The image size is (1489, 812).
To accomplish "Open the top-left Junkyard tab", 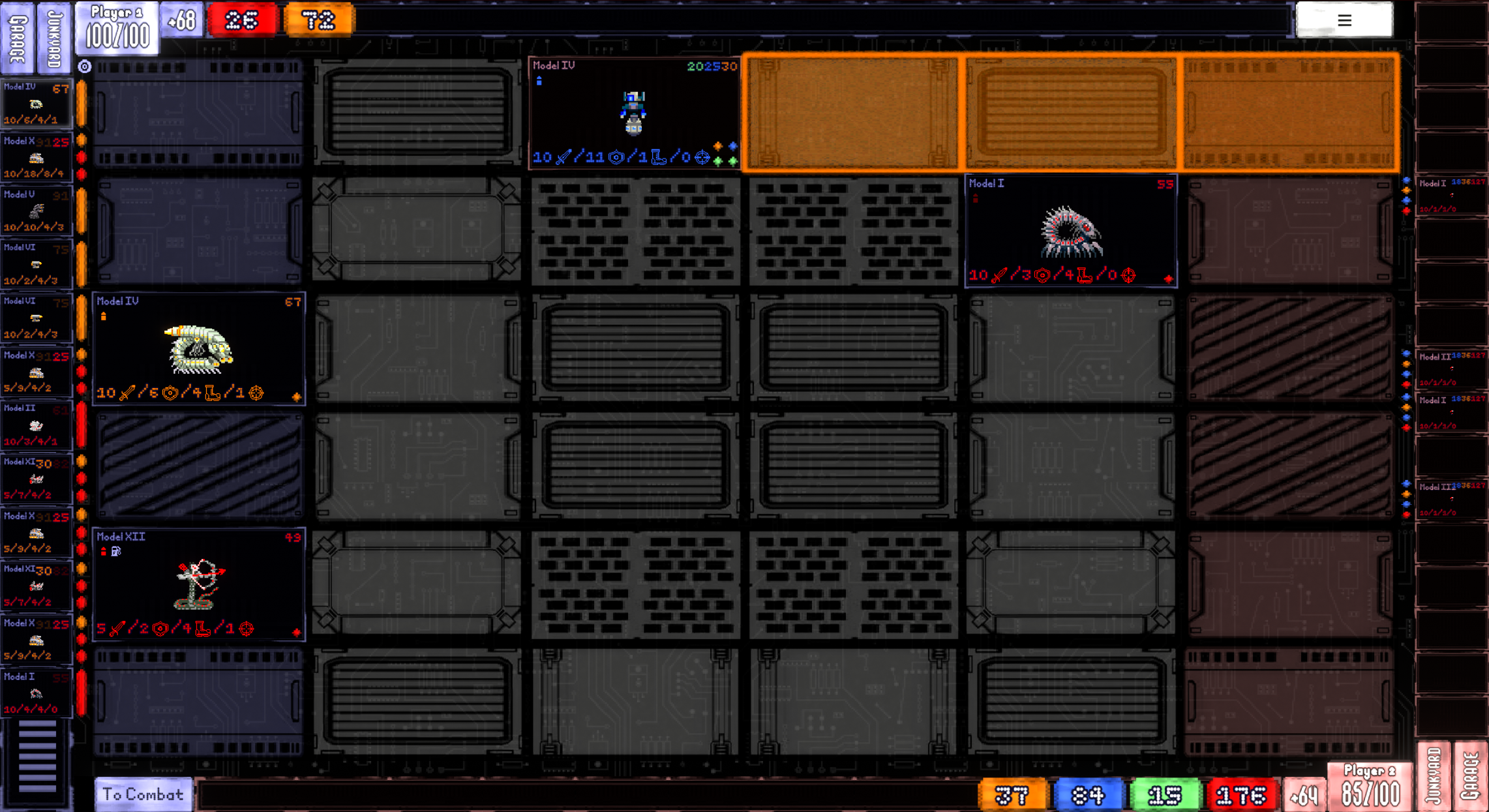I will coord(55,36).
